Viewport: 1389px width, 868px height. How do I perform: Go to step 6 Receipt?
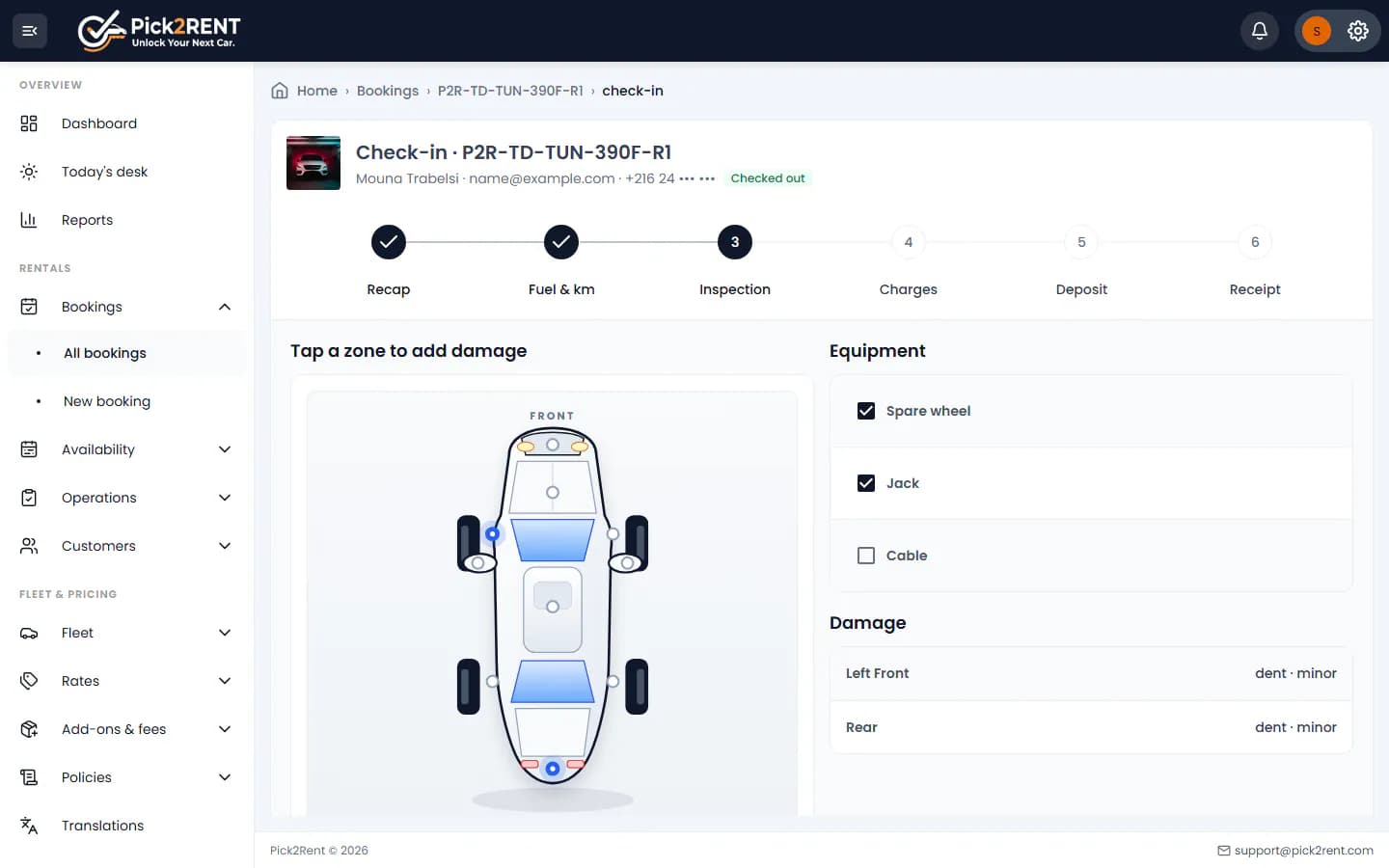pos(1255,242)
